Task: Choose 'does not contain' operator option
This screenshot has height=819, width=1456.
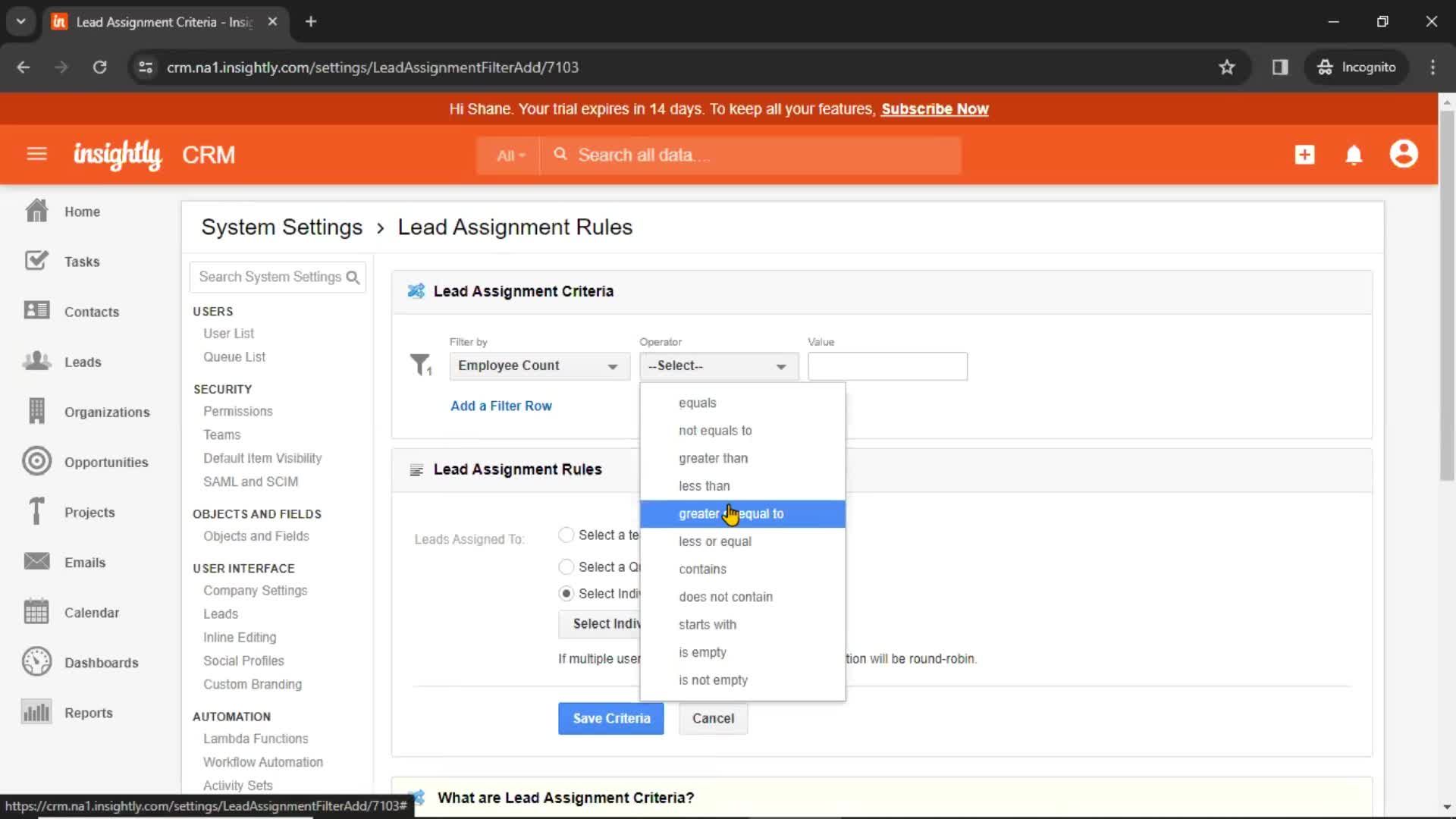Action: [x=742, y=597]
